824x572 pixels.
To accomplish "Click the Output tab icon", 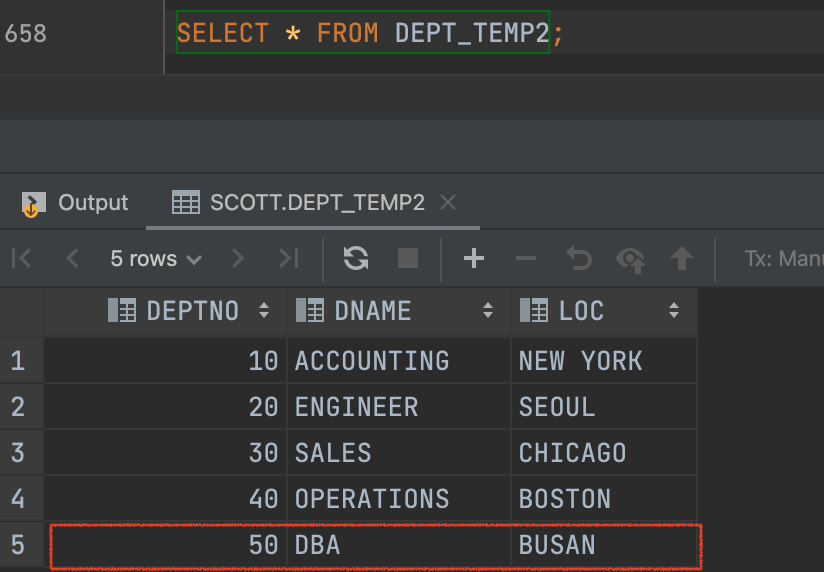I will click(x=34, y=204).
